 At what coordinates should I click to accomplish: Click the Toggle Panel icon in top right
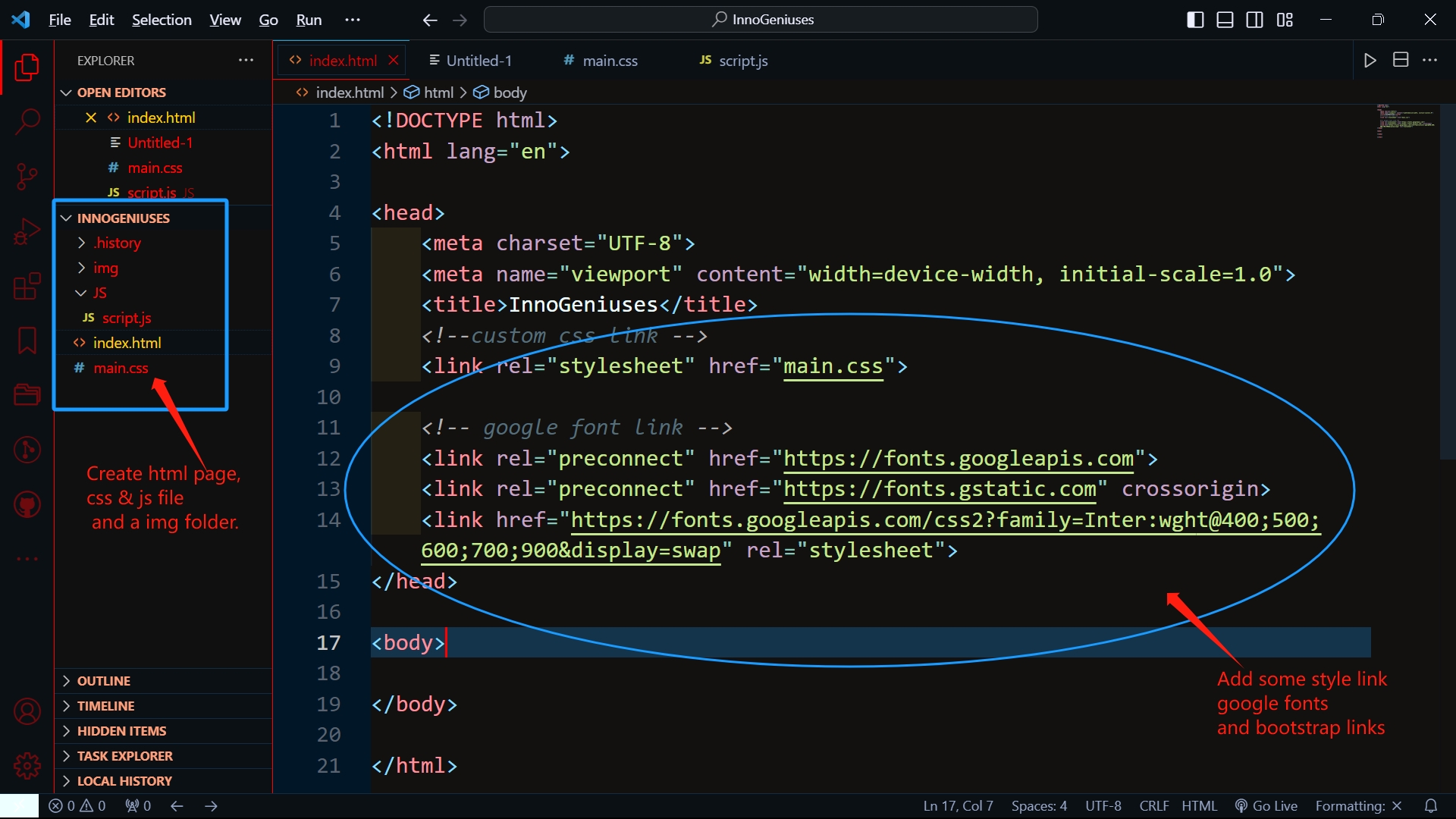click(x=1224, y=18)
